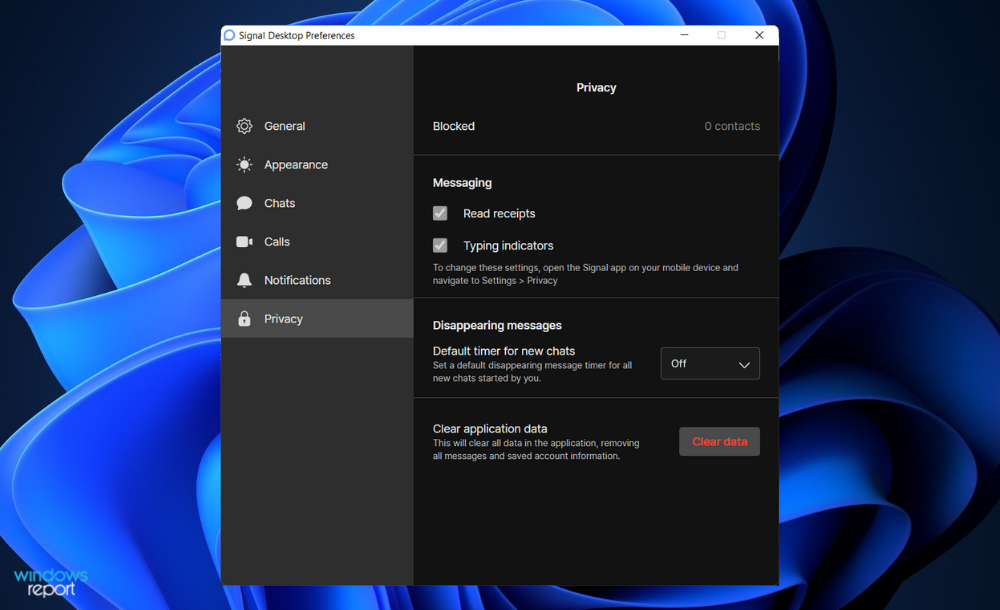Click the Clear application data label
Screen dimensions: 1000x610
pos(490,429)
